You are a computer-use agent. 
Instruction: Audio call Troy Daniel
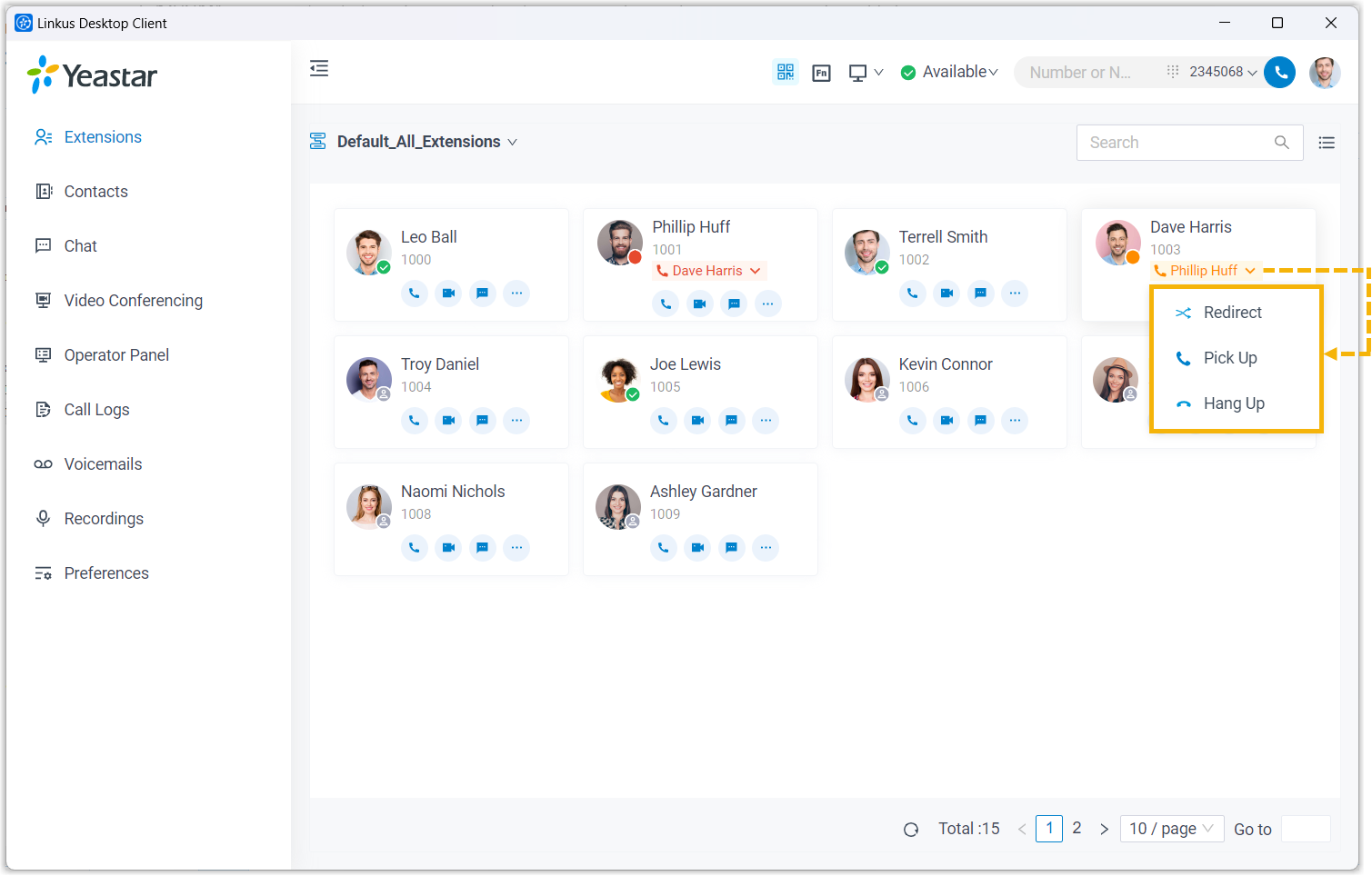415,421
